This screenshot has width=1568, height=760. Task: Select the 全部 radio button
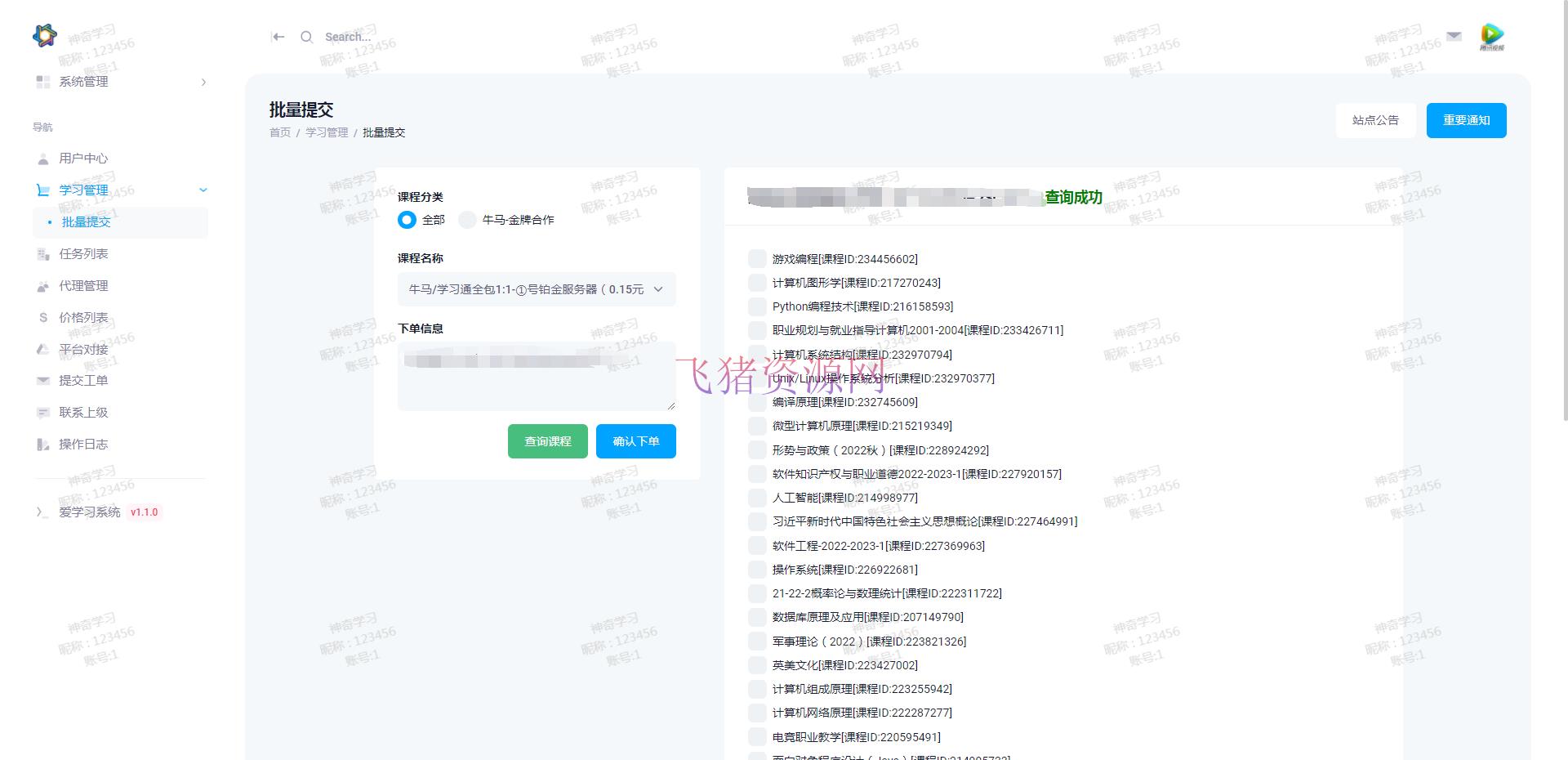407,220
